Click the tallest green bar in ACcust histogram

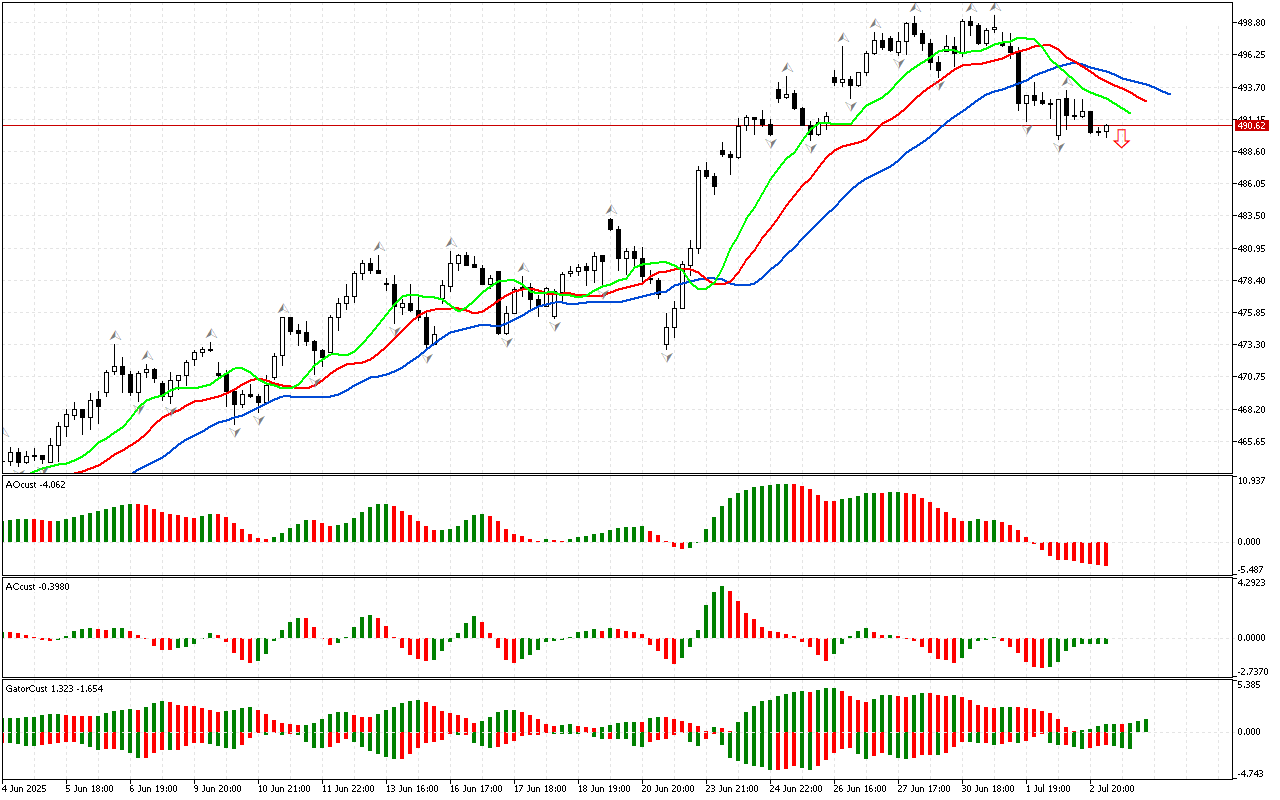tap(721, 612)
